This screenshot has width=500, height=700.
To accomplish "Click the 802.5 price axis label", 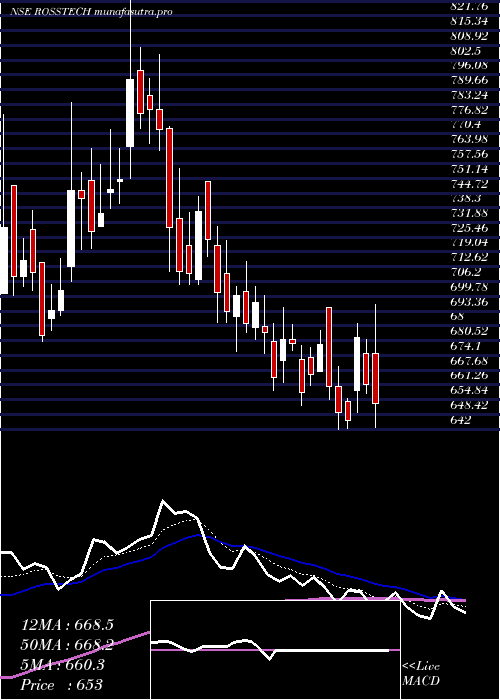I will 466,51.
